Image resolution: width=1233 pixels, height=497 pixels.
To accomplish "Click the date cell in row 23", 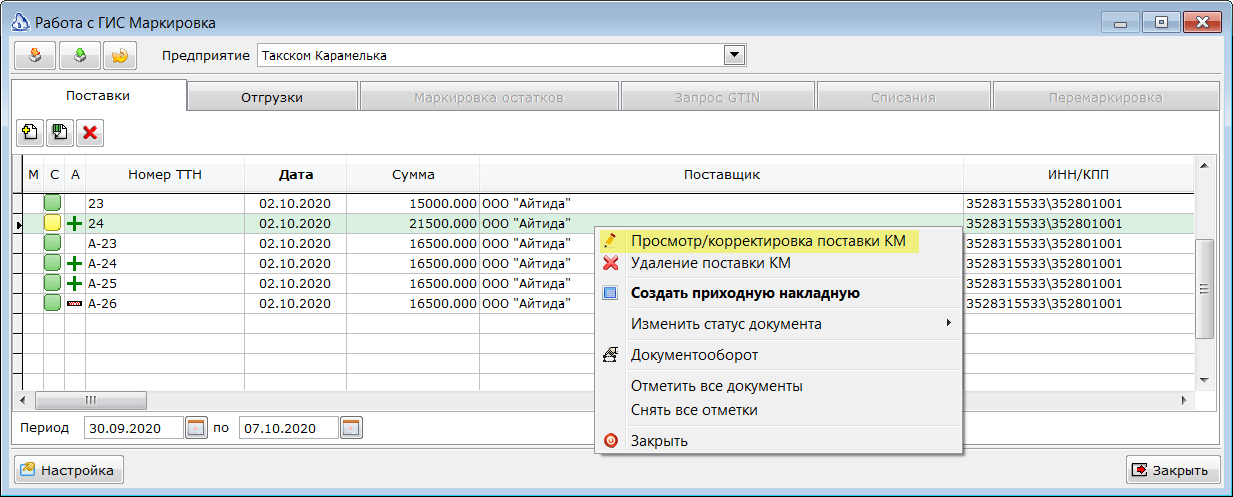I will click(295, 203).
